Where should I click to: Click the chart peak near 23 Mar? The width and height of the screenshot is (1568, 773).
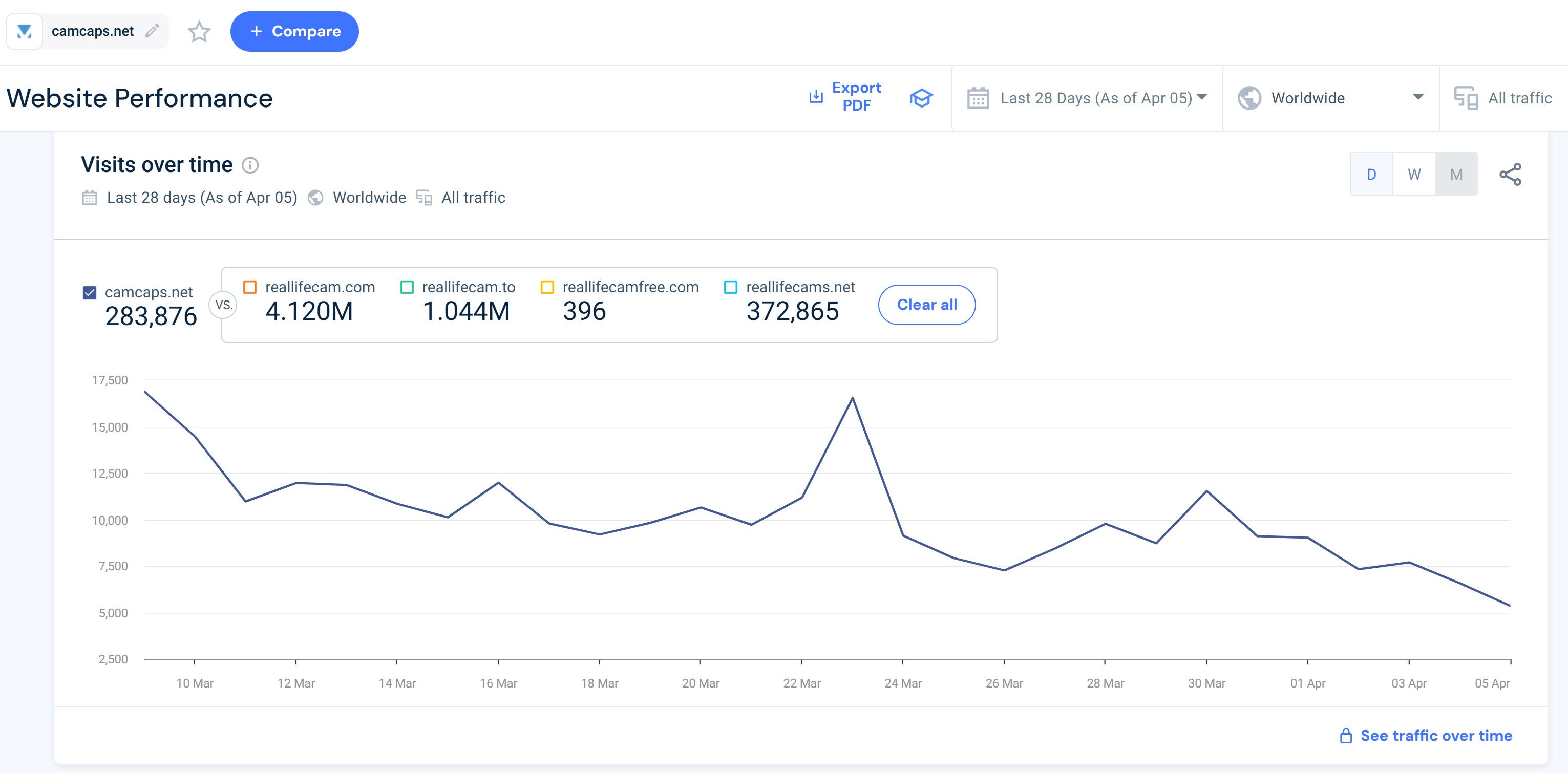pyautogui.click(x=852, y=398)
